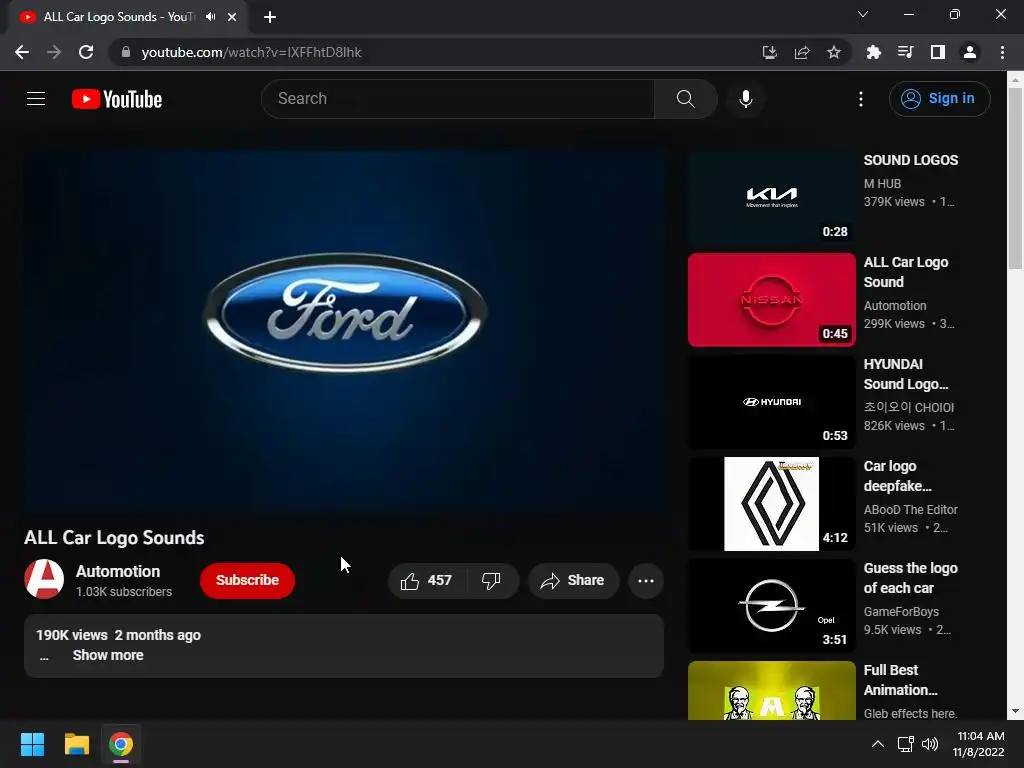Go forward in browser history
Screen dimensions: 1024x768
[x=54, y=52]
